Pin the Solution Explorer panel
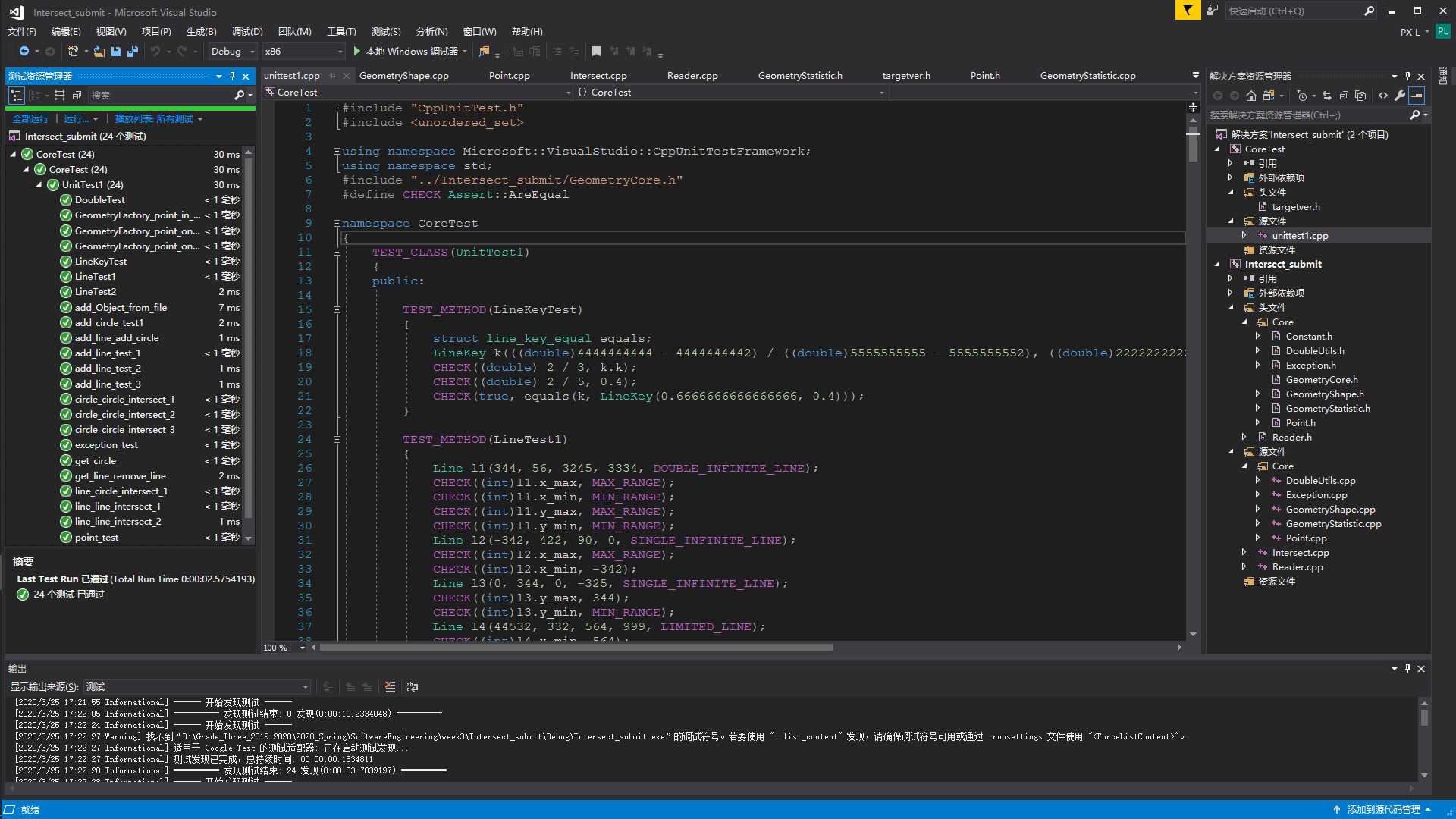 tap(1407, 76)
